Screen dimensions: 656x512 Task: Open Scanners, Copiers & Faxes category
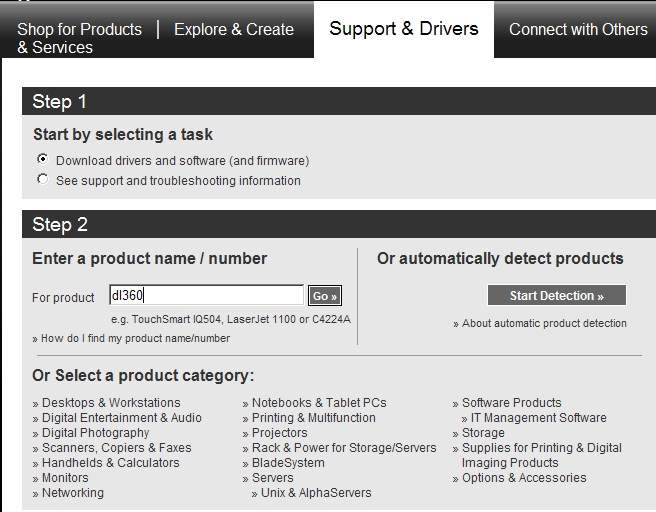coord(117,448)
